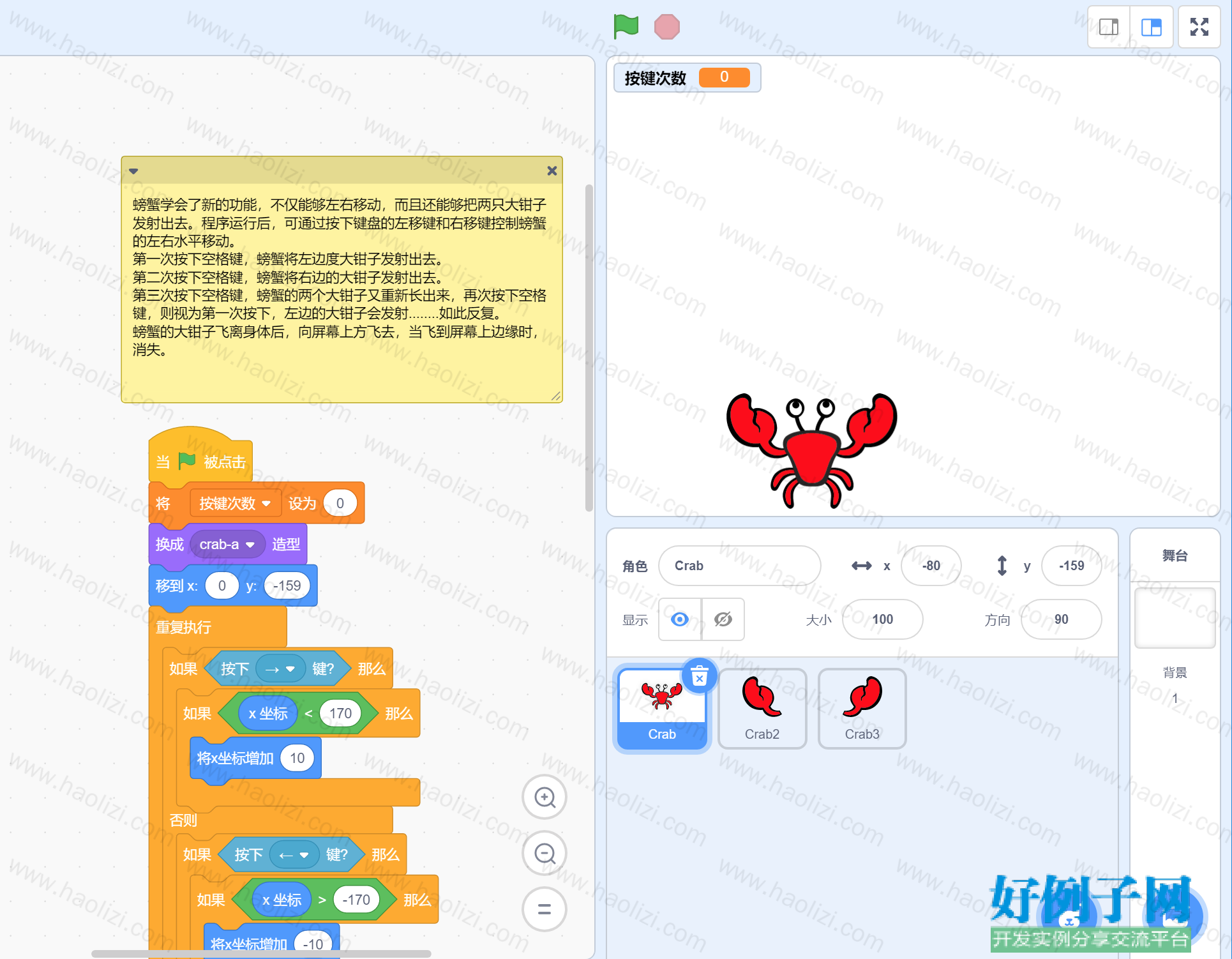Viewport: 1232px width, 959px height.
Task: Edit the sprite y position field
Action: [1072, 566]
